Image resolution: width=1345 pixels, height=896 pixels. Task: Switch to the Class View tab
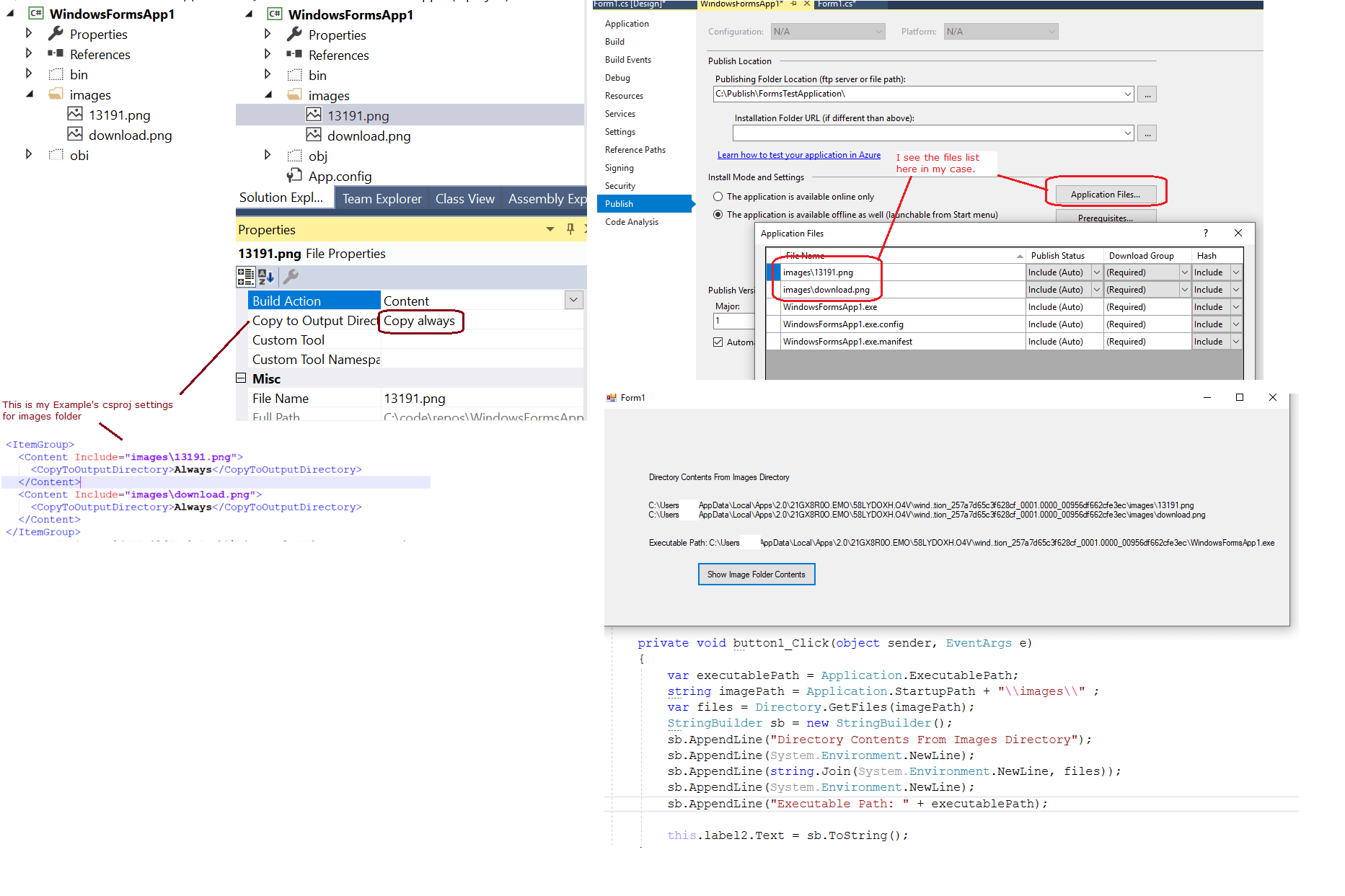464,198
